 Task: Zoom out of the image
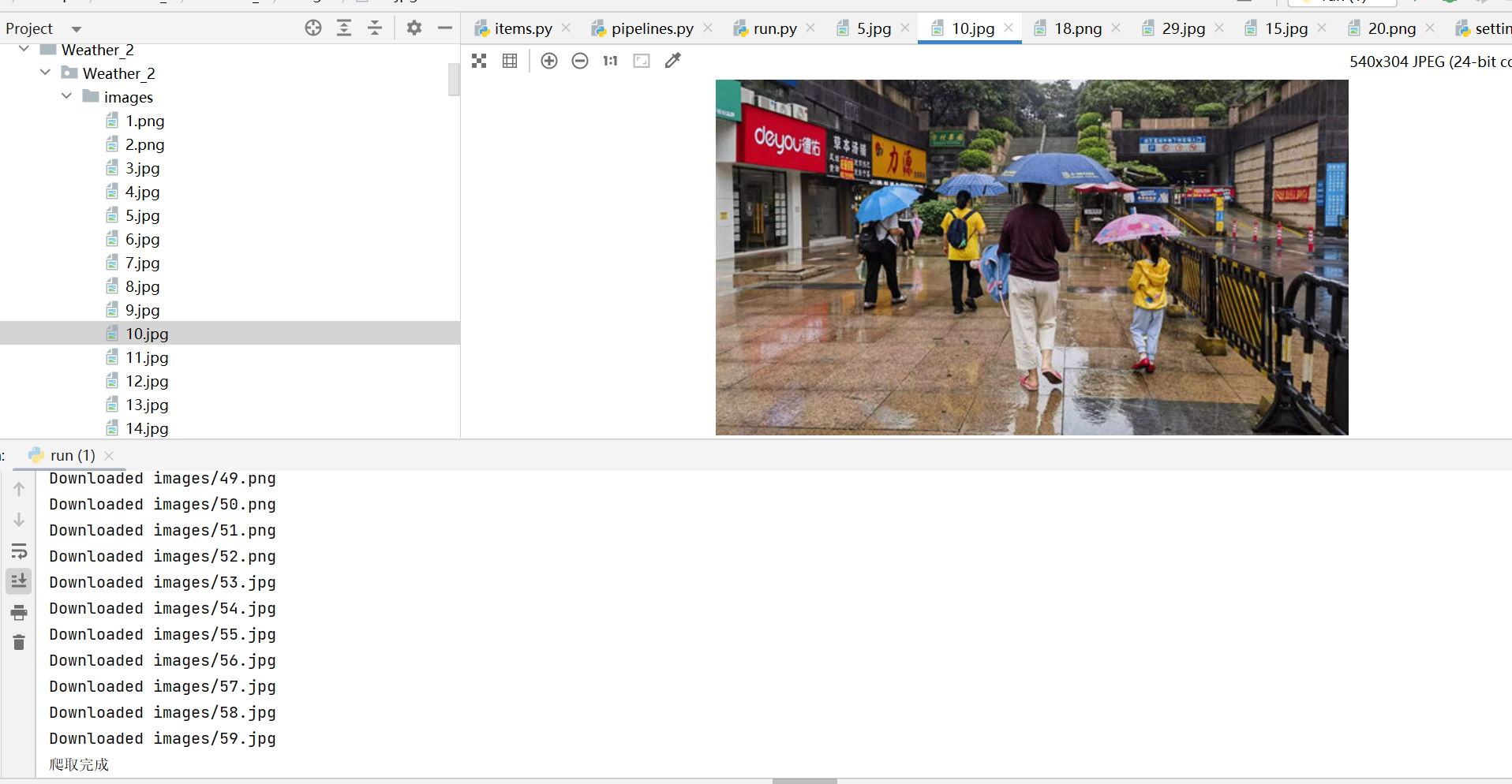tap(580, 61)
